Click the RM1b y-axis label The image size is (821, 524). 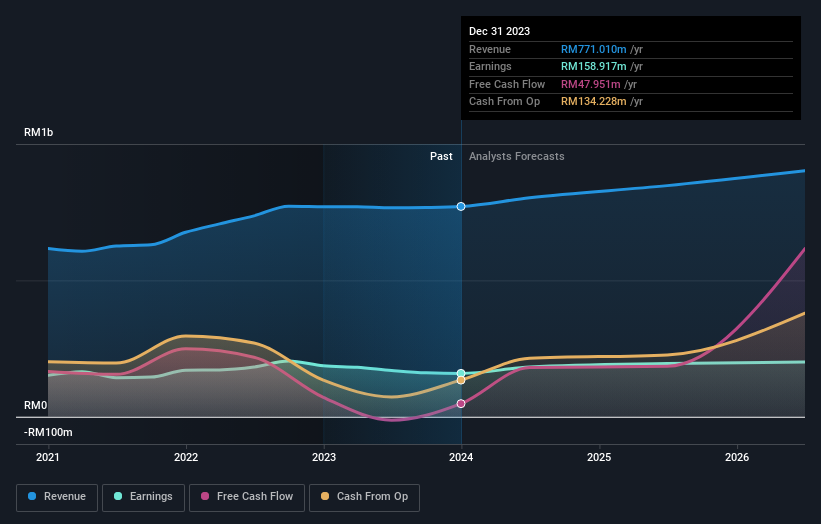(38, 132)
